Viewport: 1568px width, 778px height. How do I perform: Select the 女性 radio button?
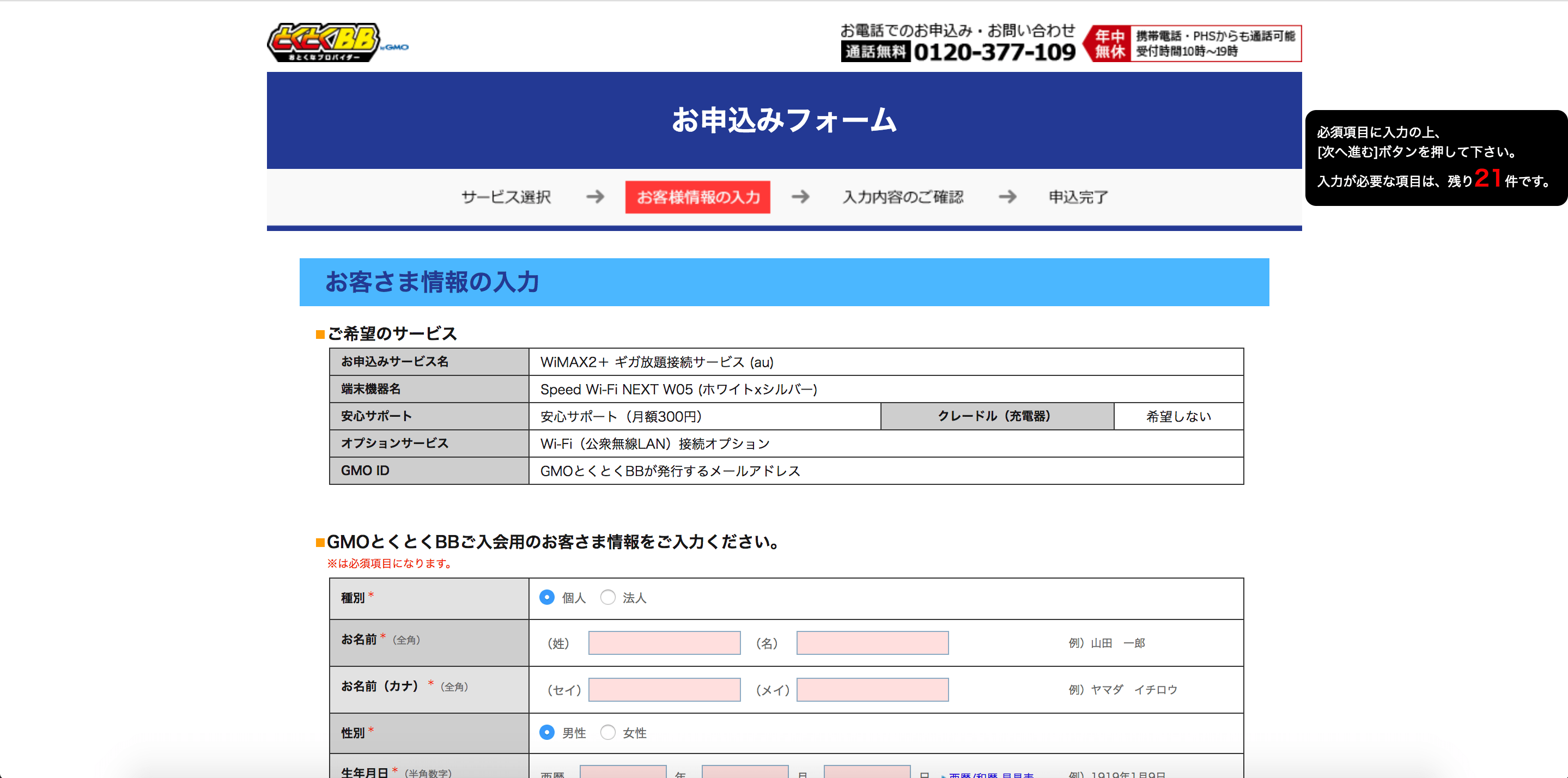[607, 732]
